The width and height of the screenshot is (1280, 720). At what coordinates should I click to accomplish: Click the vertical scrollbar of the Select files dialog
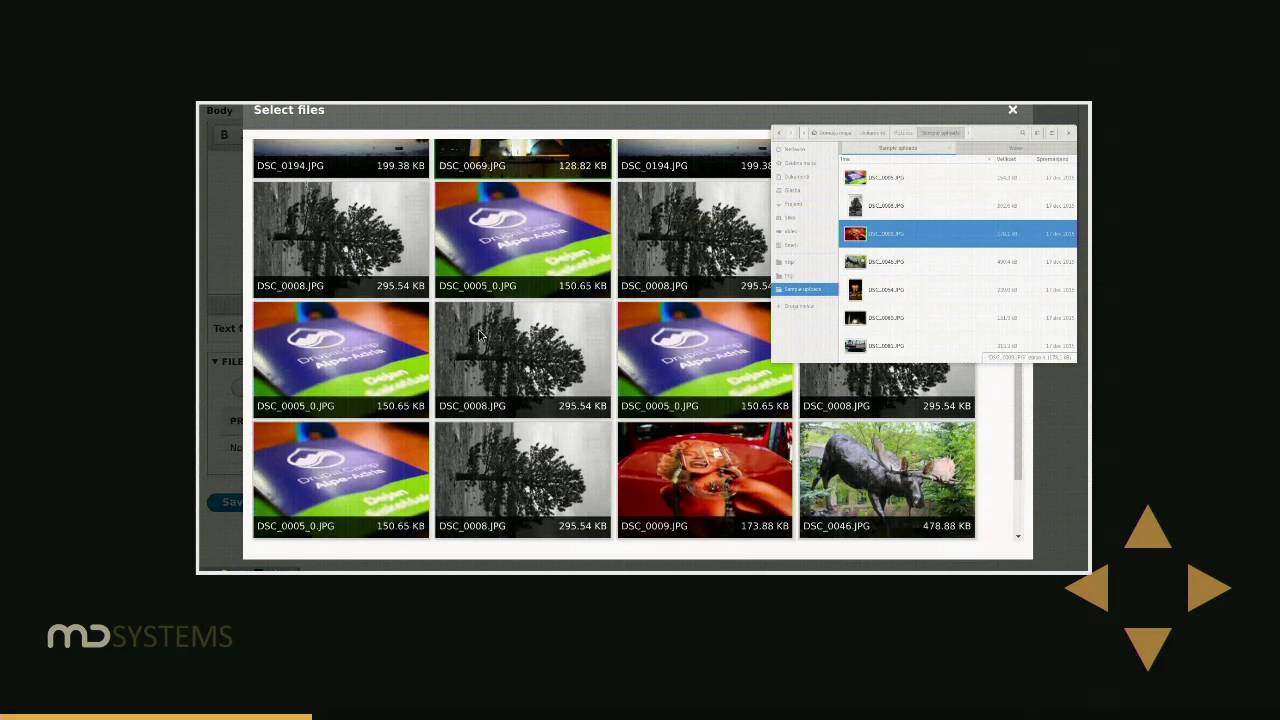[x=1018, y=422]
